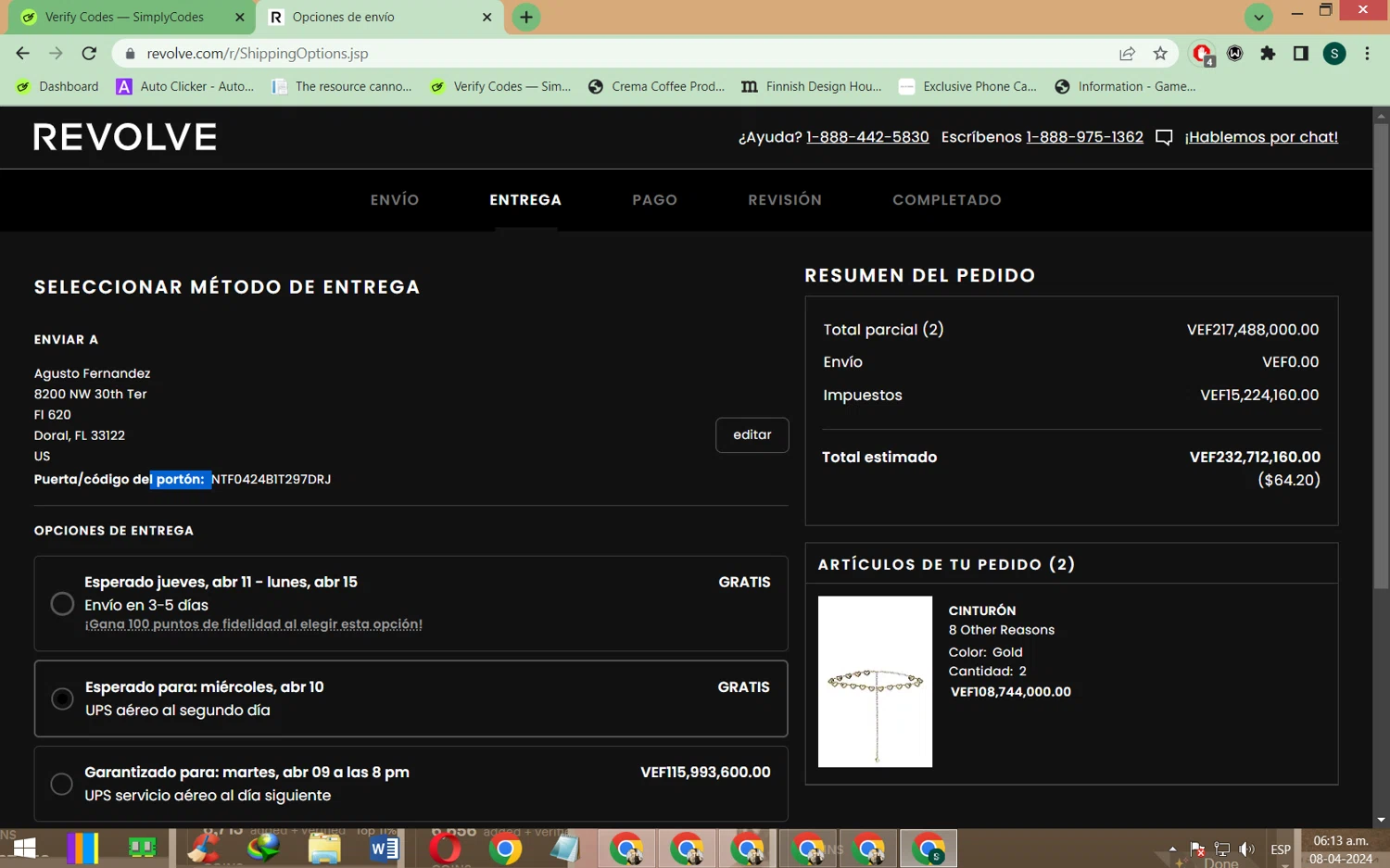
Task: Click the VEF115,993,600.00 shipping price
Action: (705, 772)
